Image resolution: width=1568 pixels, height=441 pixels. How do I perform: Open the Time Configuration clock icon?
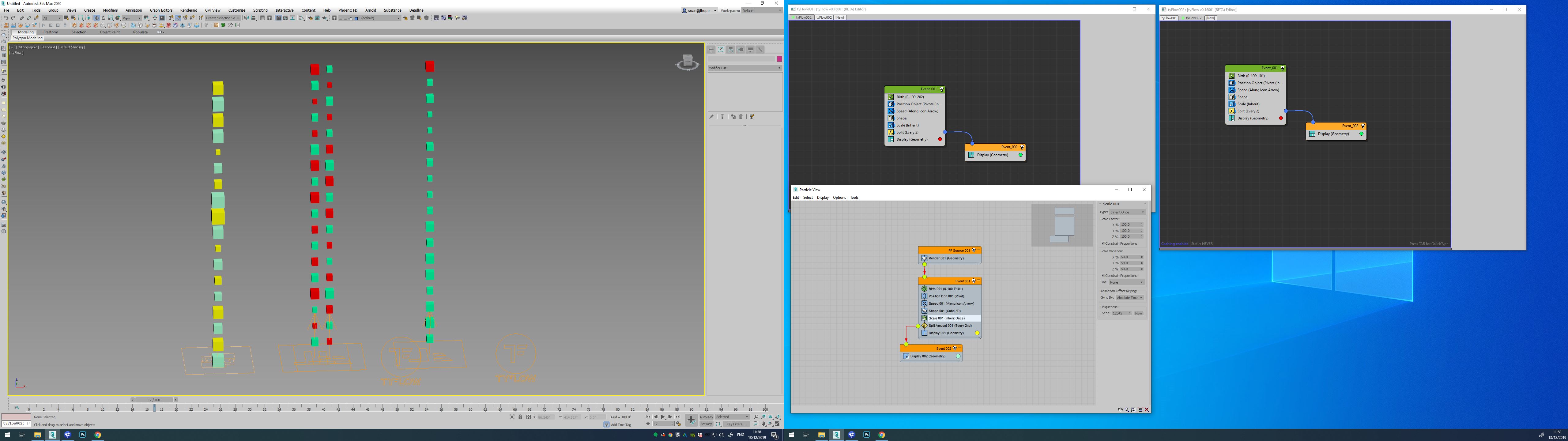tap(678, 424)
